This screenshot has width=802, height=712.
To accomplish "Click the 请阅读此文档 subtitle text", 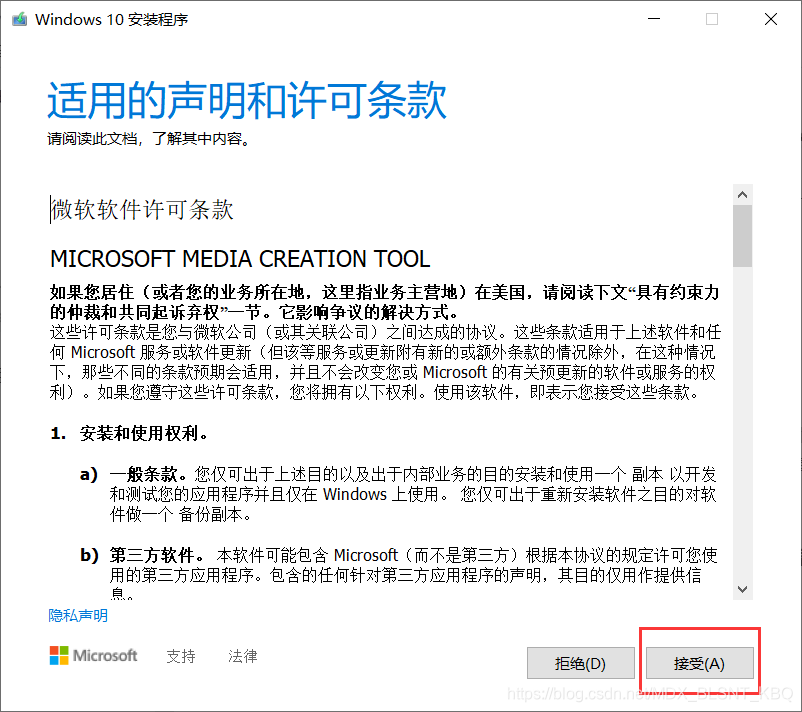I will pos(148,139).
